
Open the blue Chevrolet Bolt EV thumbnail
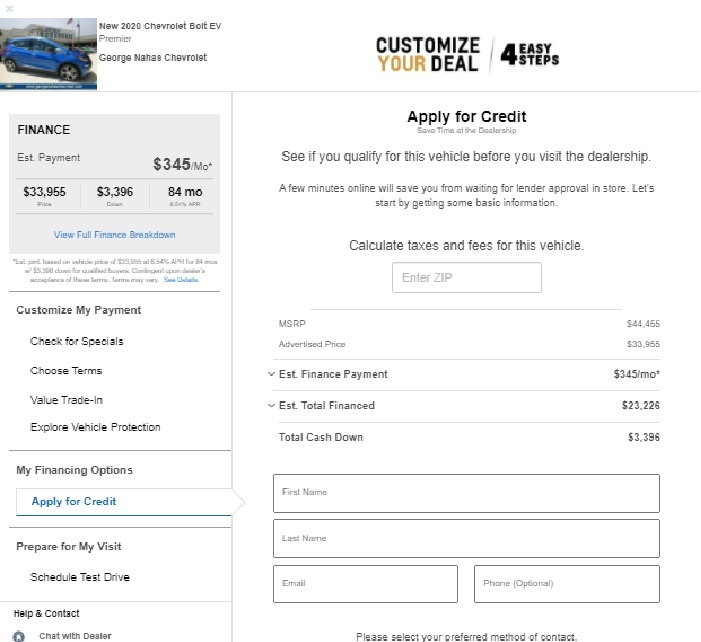point(48,54)
